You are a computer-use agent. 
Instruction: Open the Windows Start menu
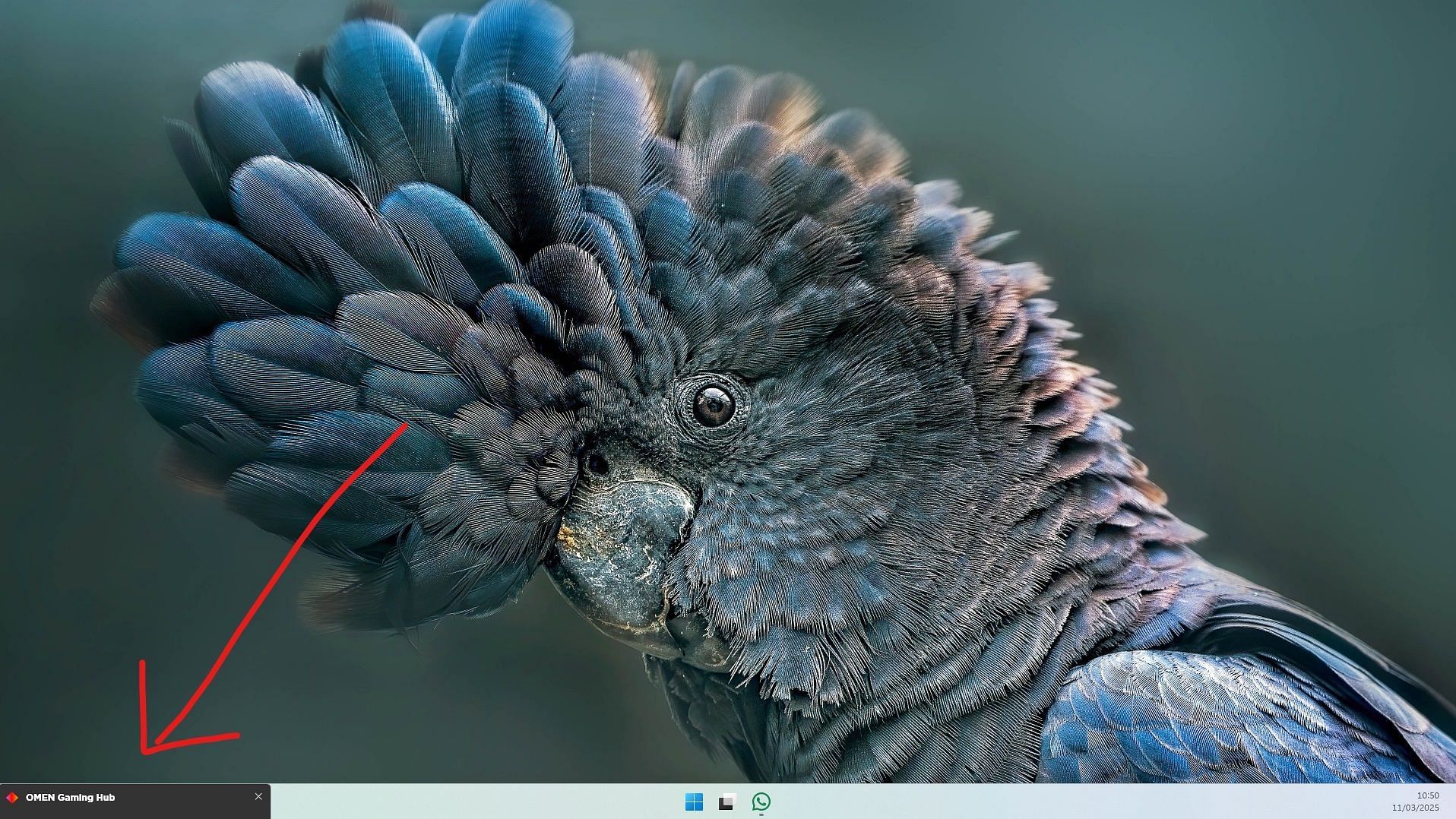click(694, 802)
